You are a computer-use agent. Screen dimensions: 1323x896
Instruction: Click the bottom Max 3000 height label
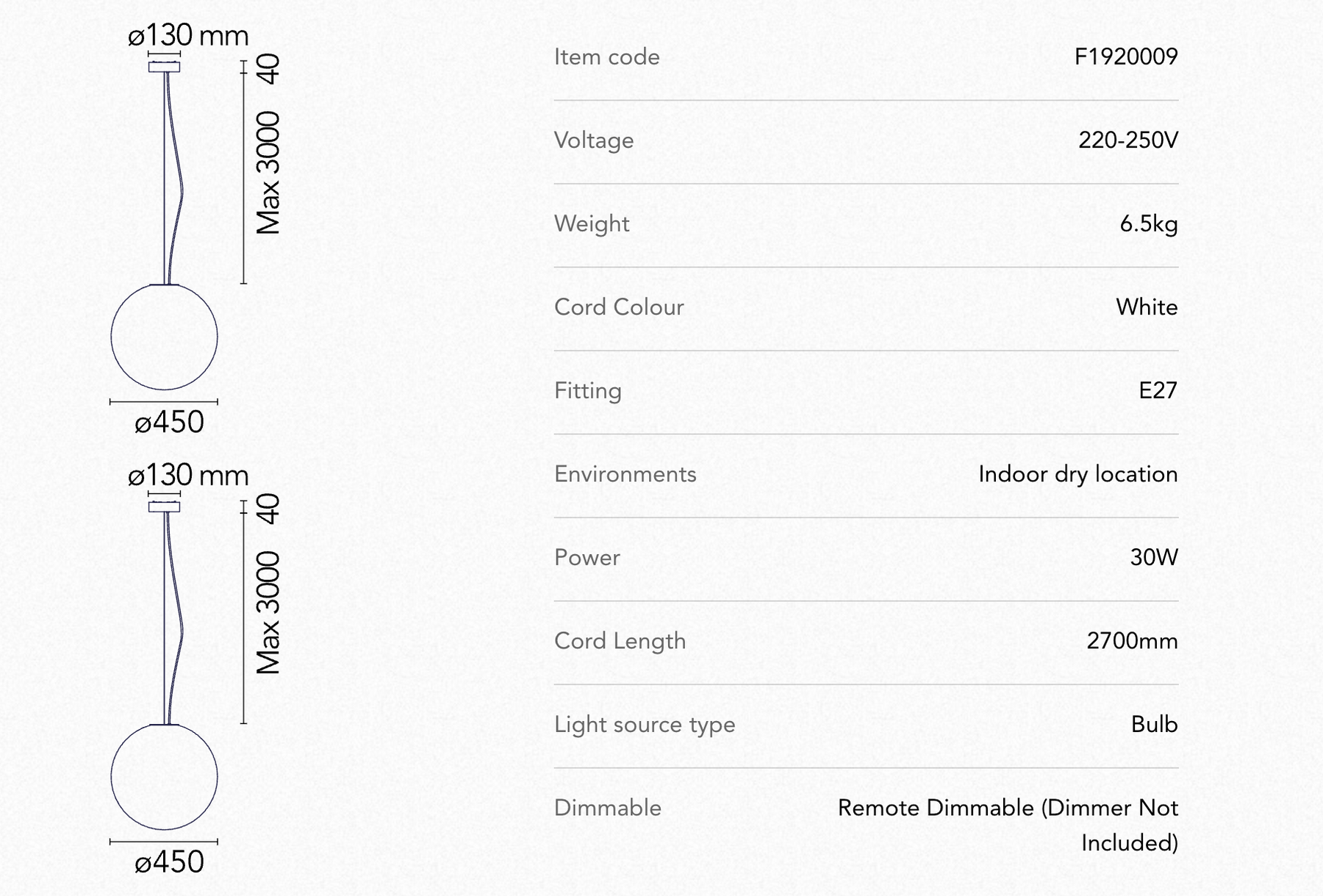(268, 612)
